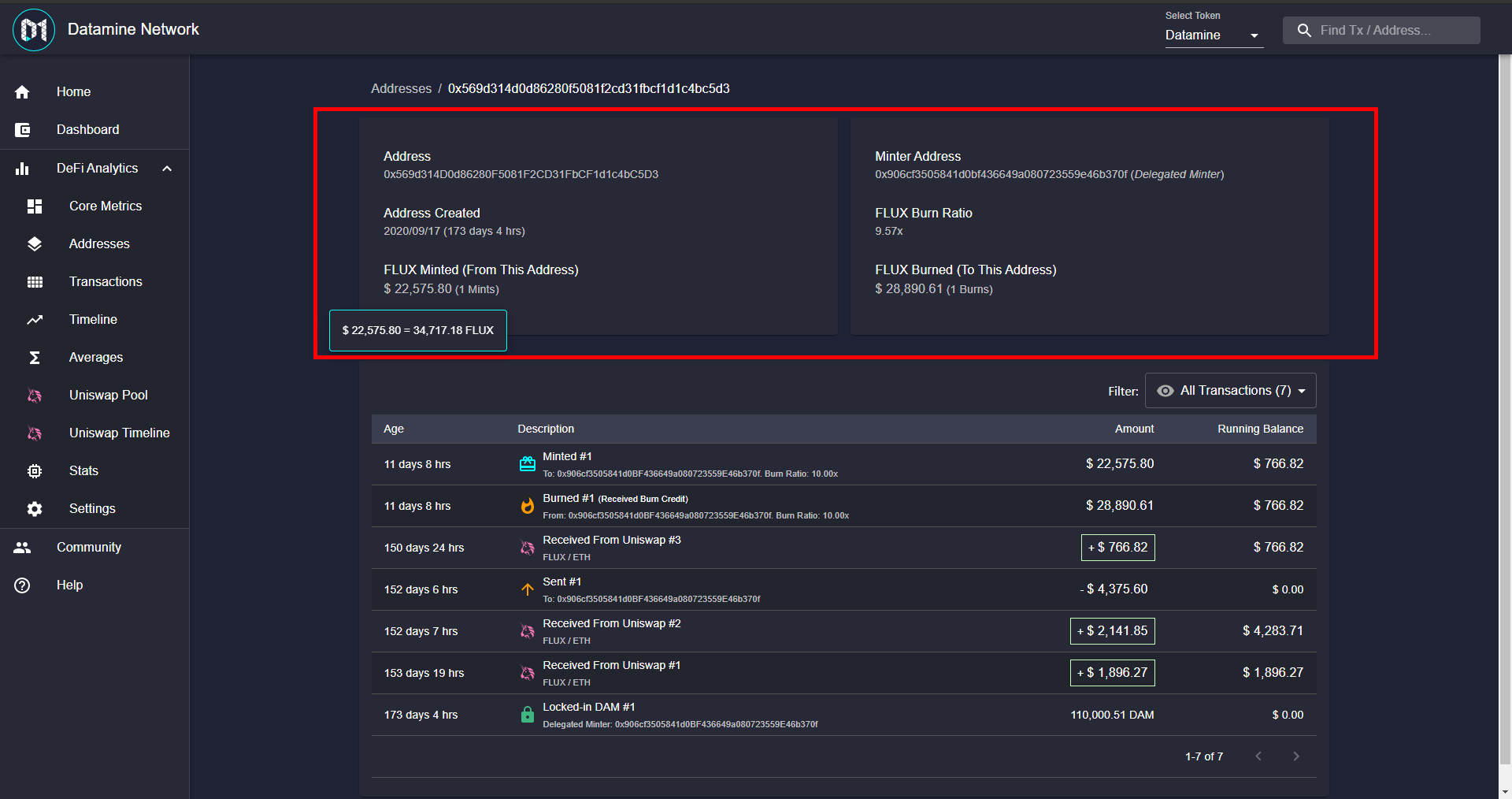Click the Burned #1 flame icon
Image resolution: width=1512 pixels, height=799 pixels.
click(528, 506)
